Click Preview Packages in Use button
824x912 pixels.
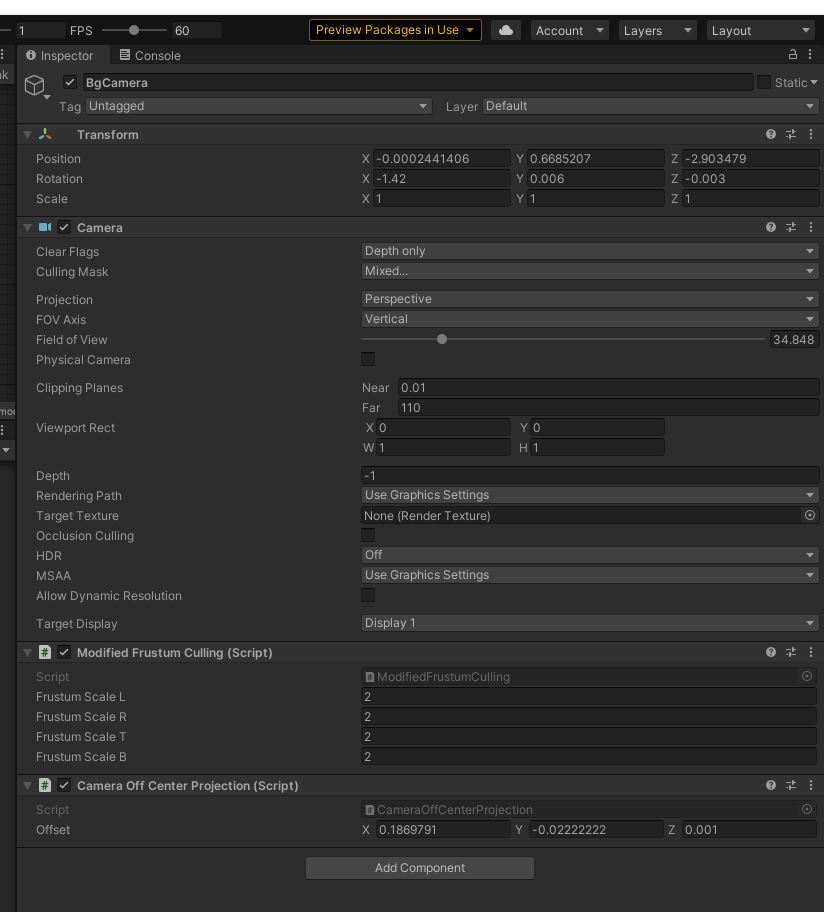(x=395, y=30)
